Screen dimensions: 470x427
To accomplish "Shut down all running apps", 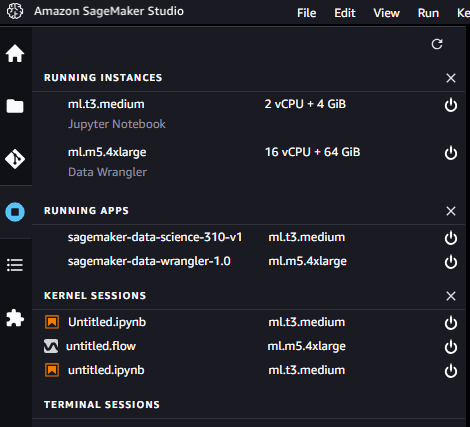I will pyautogui.click(x=451, y=211).
